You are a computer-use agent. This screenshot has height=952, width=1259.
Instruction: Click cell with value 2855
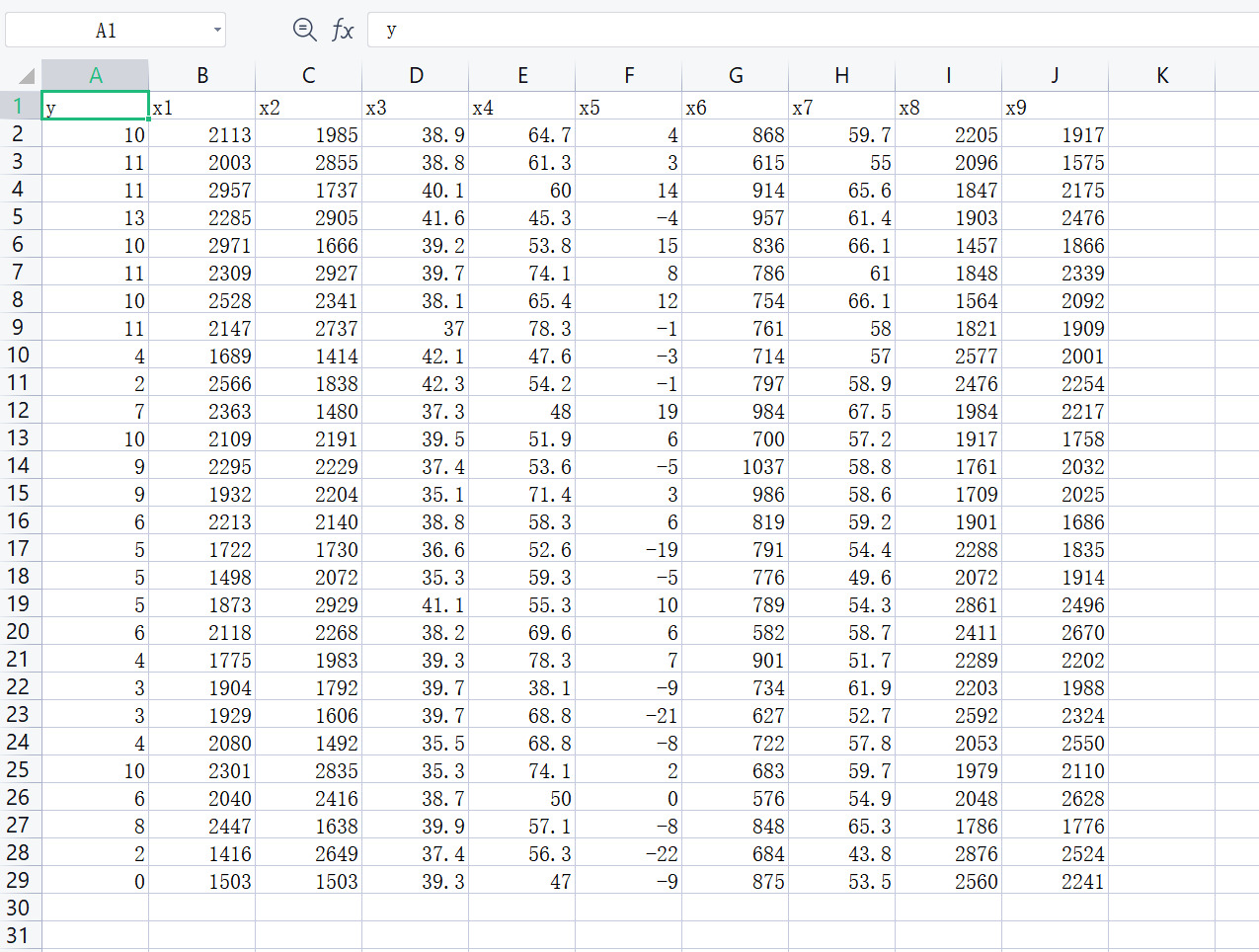(309, 161)
